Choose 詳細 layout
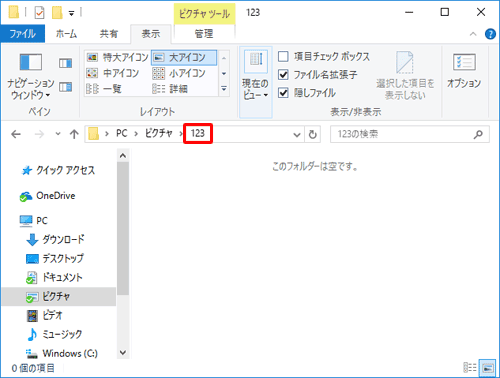This screenshot has width=500, height=378. pyautogui.click(x=170, y=89)
